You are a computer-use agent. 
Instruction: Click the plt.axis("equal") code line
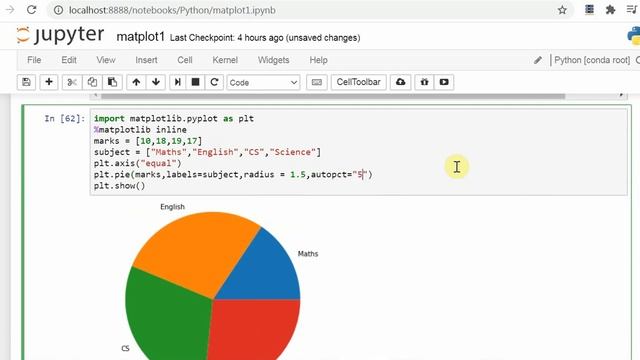[x=138, y=163]
